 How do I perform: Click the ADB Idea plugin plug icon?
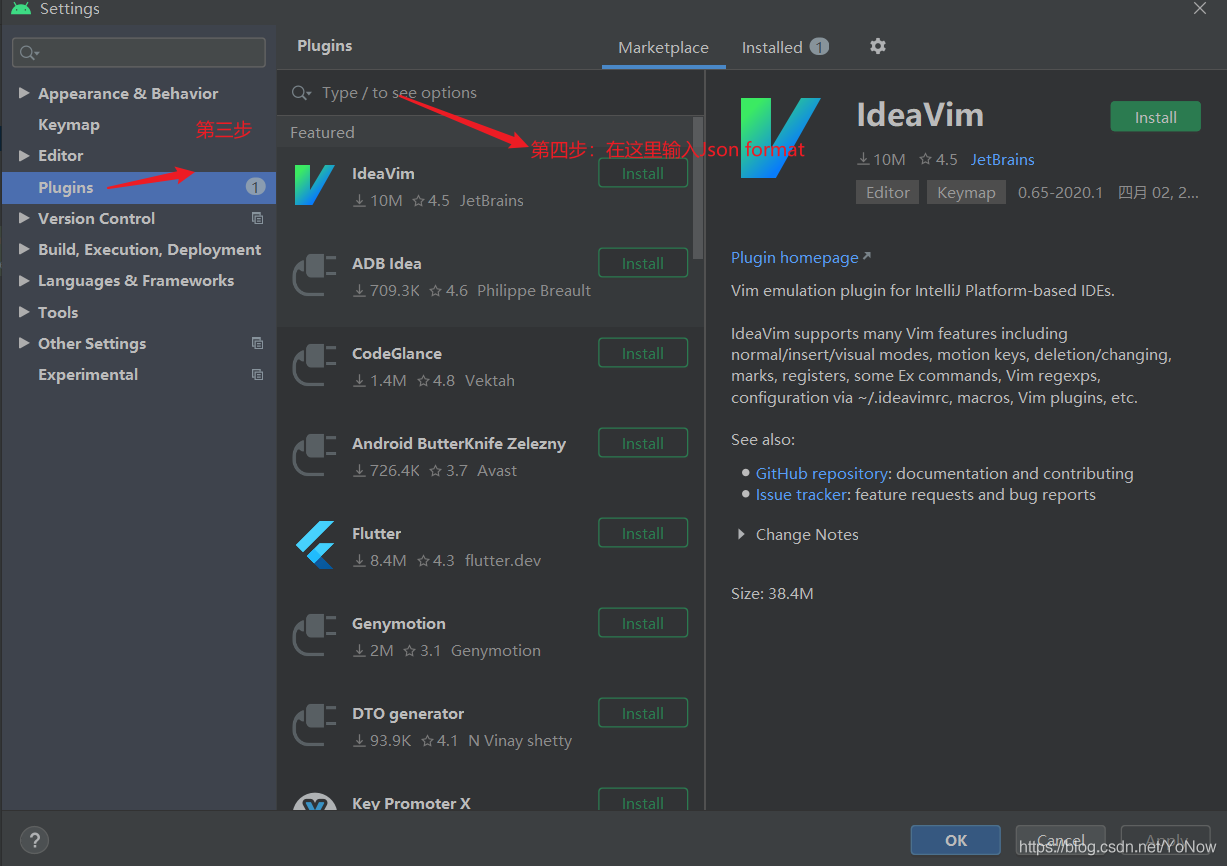(314, 276)
